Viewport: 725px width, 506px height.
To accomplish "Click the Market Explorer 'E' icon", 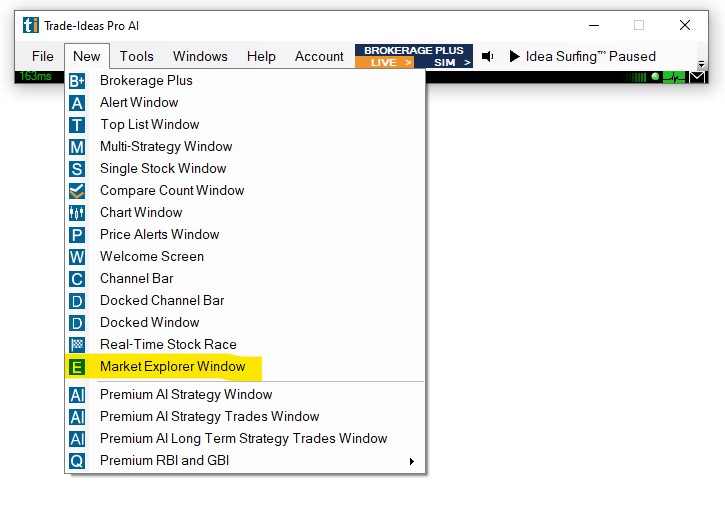I will point(77,367).
